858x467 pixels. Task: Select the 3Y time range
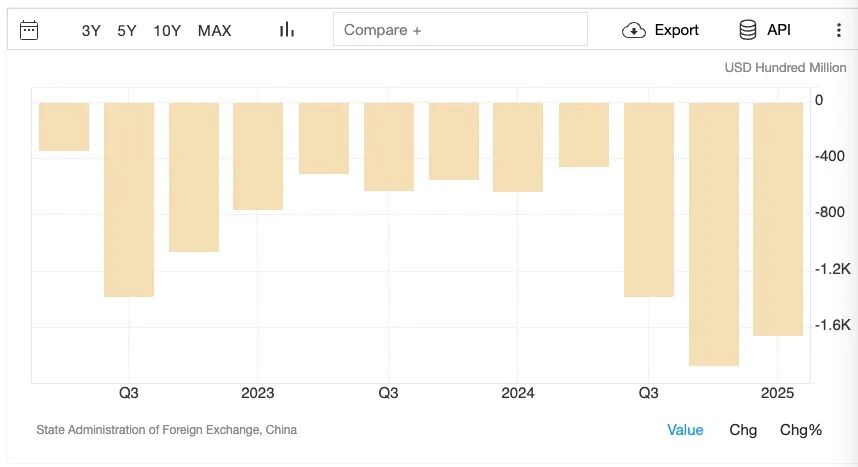click(x=91, y=31)
